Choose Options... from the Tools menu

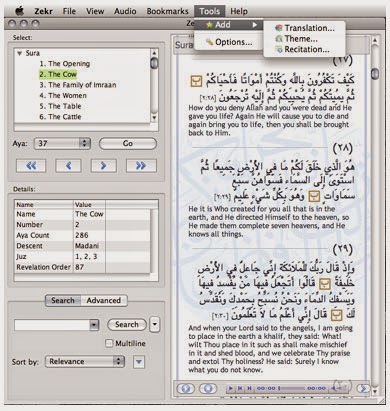click(229, 42)
